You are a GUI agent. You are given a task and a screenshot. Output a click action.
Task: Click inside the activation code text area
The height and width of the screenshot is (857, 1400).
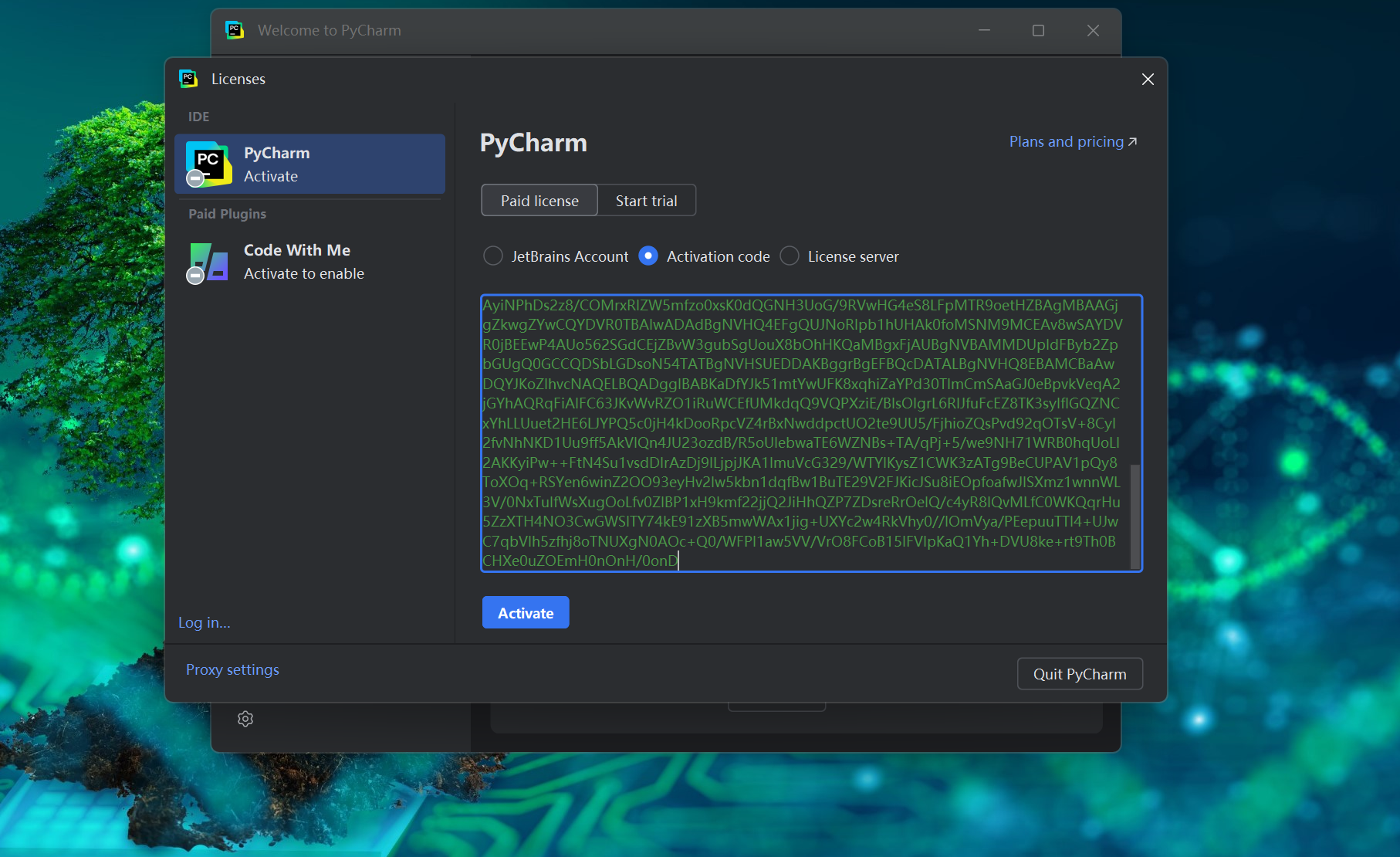tap(811, 433)
